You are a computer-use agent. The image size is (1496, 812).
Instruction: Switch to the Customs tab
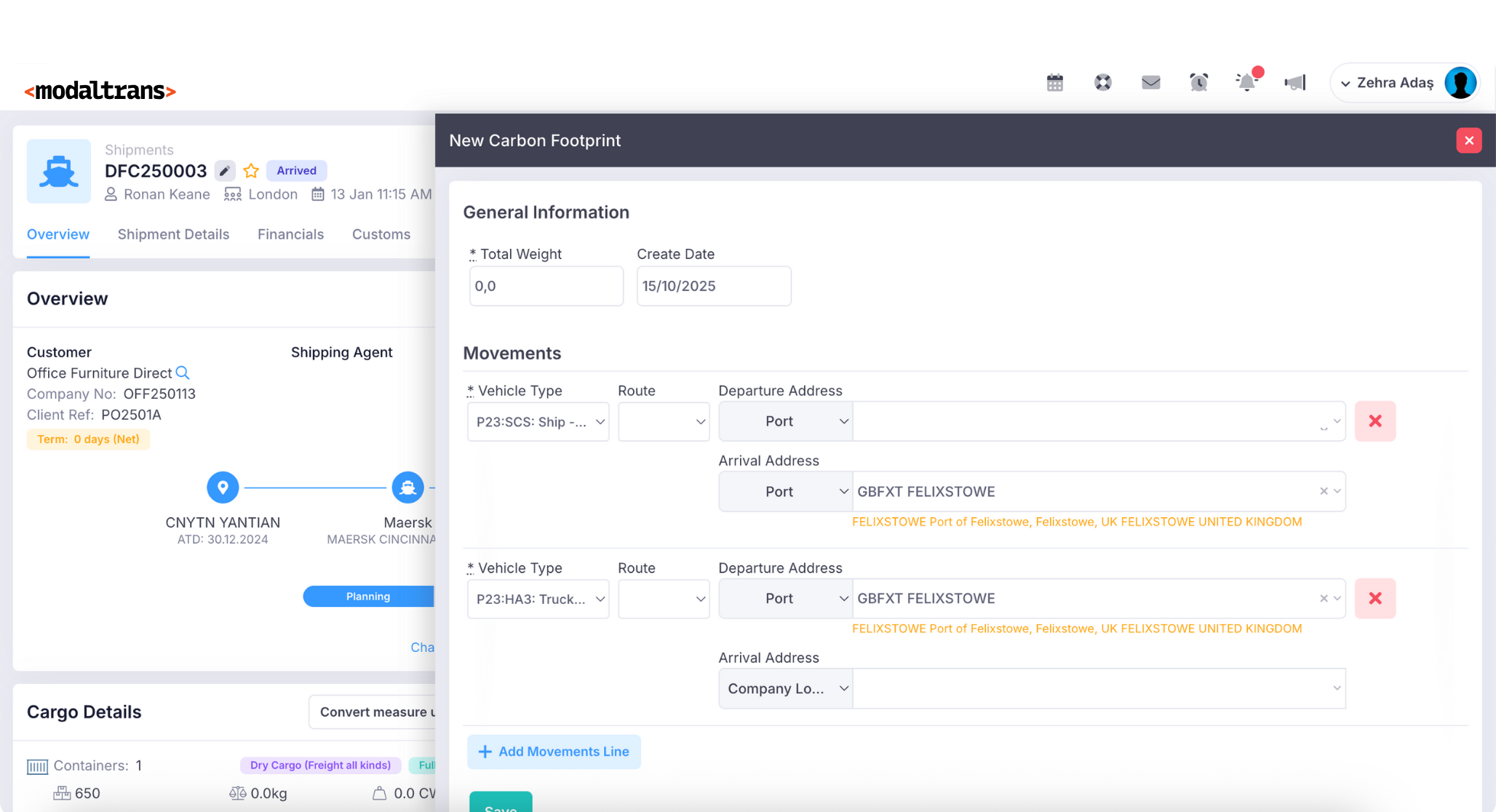[381, 234]
